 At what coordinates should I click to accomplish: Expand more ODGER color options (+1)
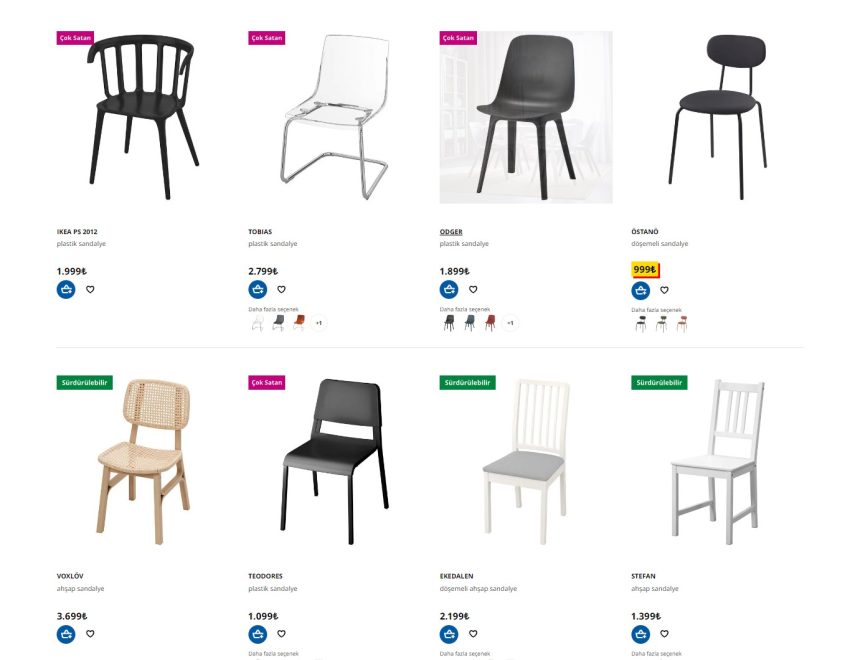[510, 323]
